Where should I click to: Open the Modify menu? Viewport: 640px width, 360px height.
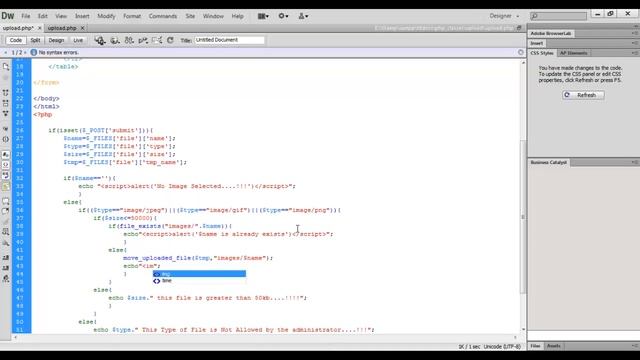[106, 16]
